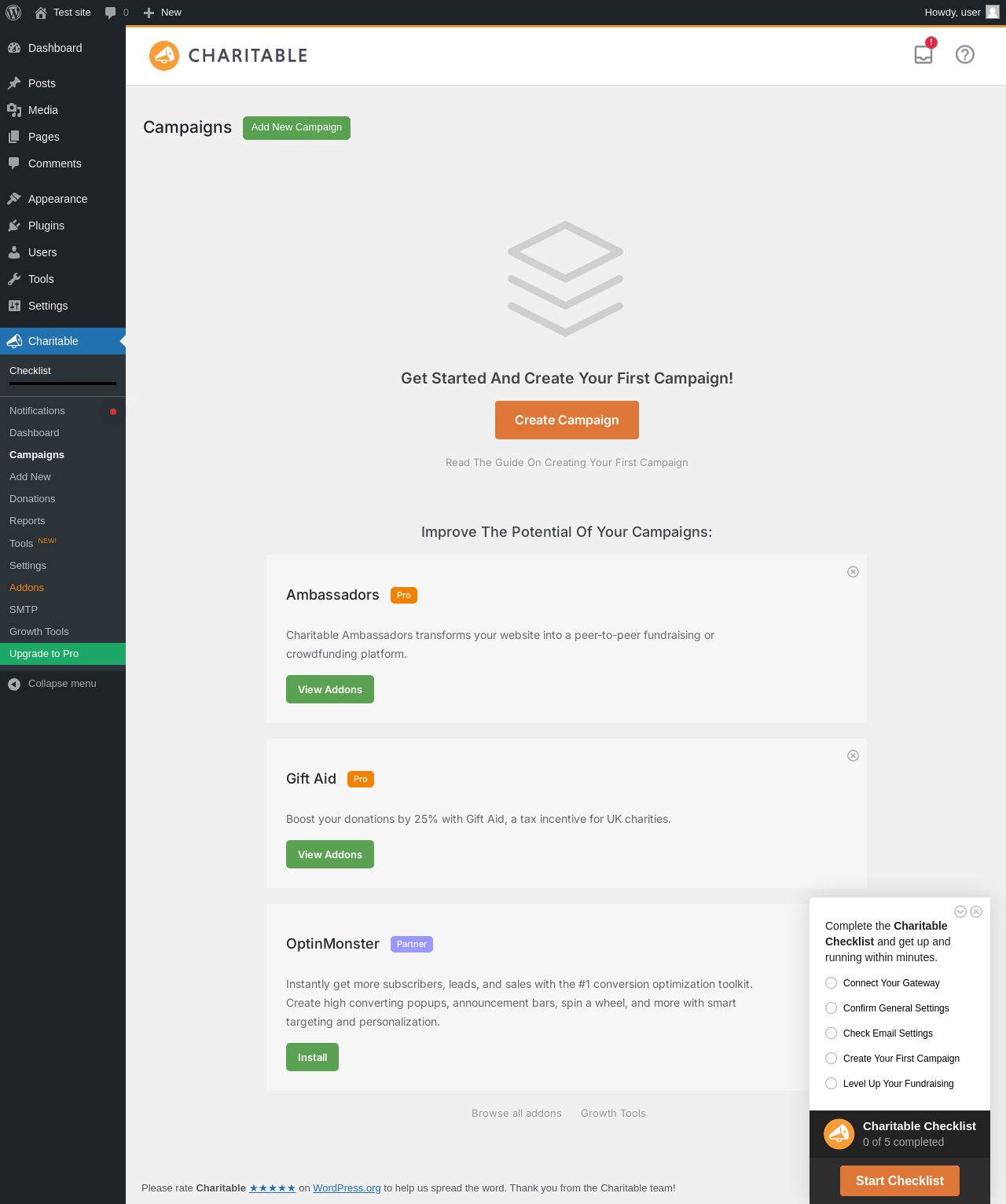Open Charitable Tools NEW submenu item
The height and width of the screenshot is (1204, 1006).
coord(63,543)
